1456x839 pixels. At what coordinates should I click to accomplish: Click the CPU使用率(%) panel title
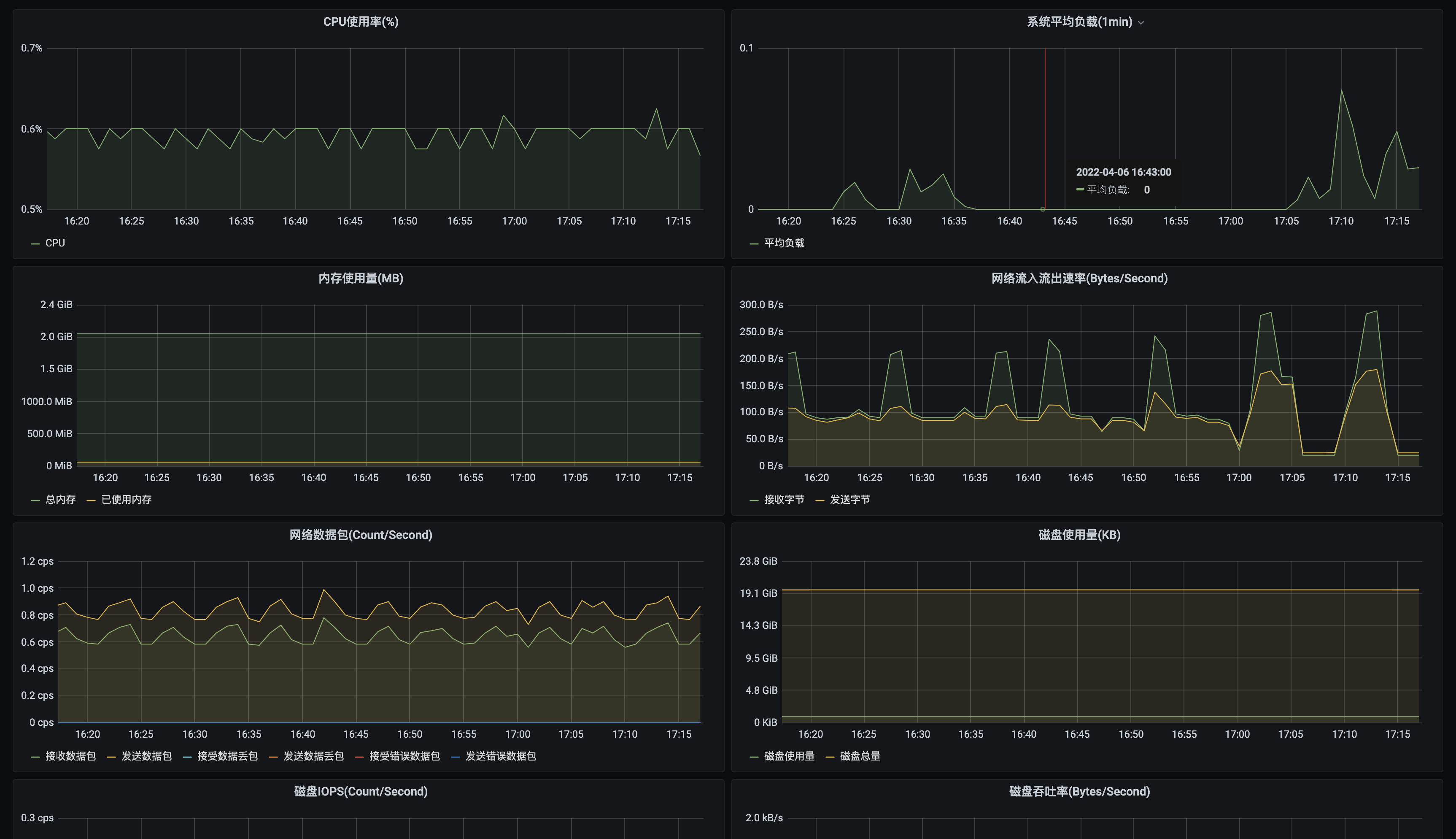coord(360,22)
